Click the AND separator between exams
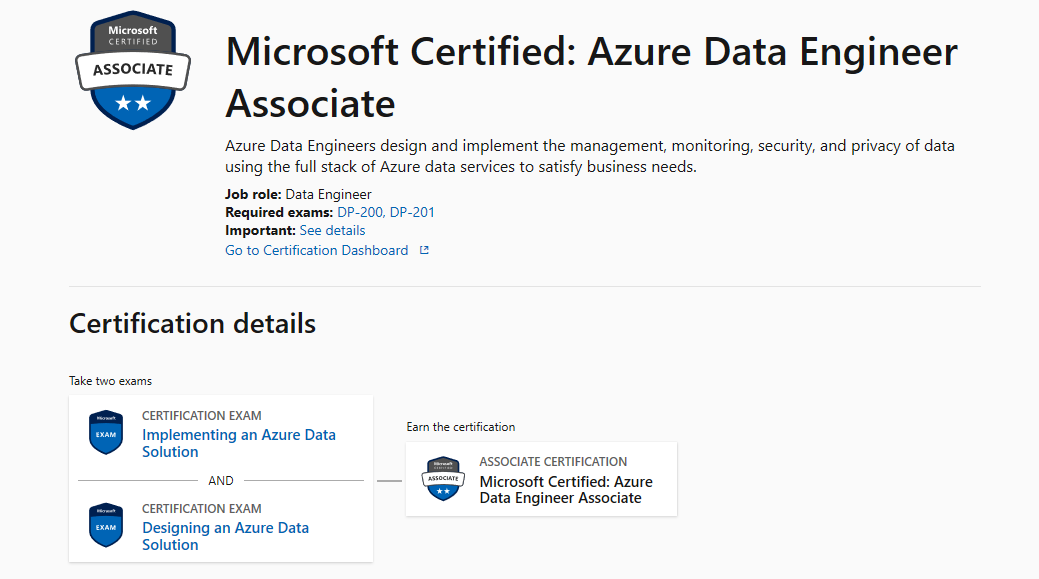The width and height of the screenshot is (1039, 579). tap(221, 480)
